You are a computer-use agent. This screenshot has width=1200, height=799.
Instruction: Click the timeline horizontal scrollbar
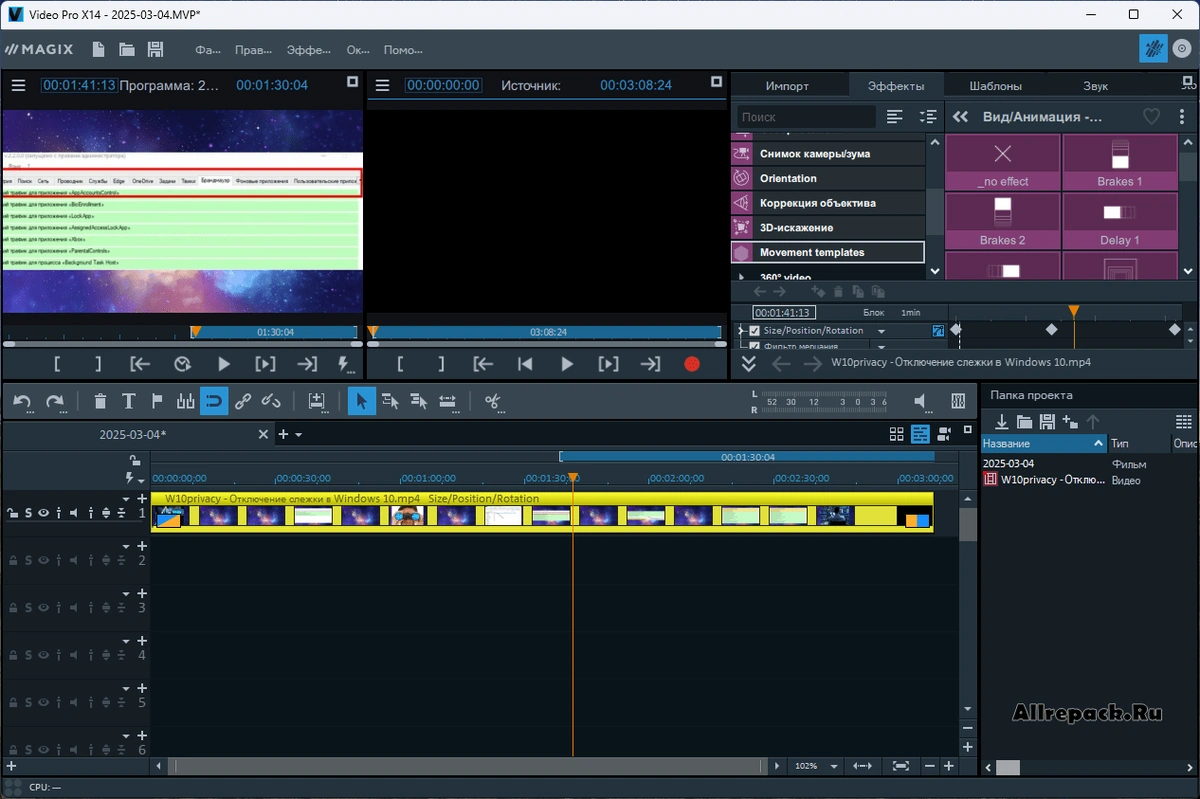click(x=466, y=766)
